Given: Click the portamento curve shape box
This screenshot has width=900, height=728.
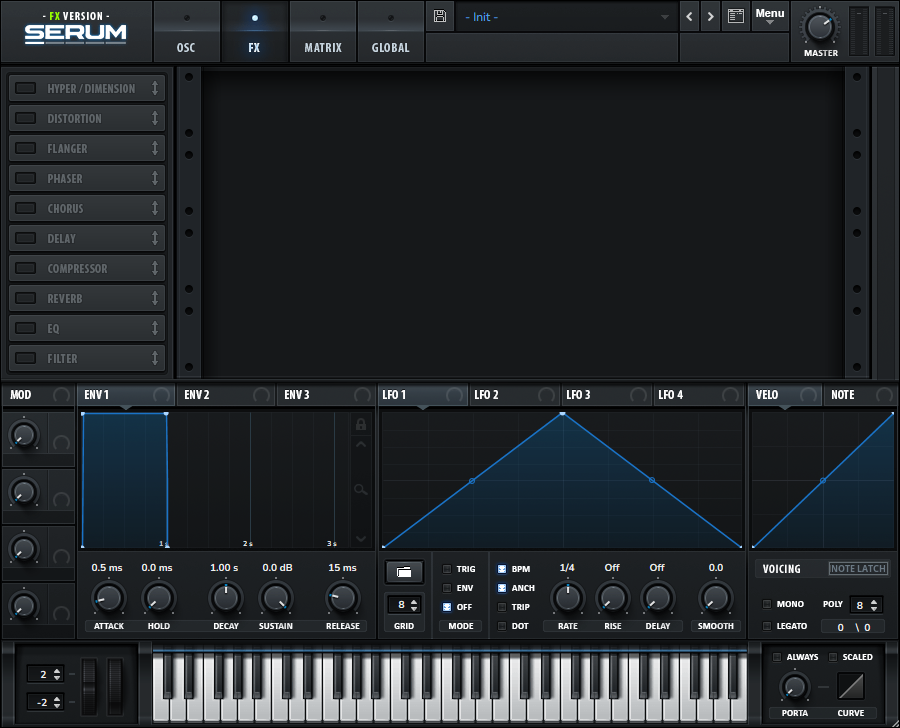Looking at the screenshot, I should pos(851,686).
